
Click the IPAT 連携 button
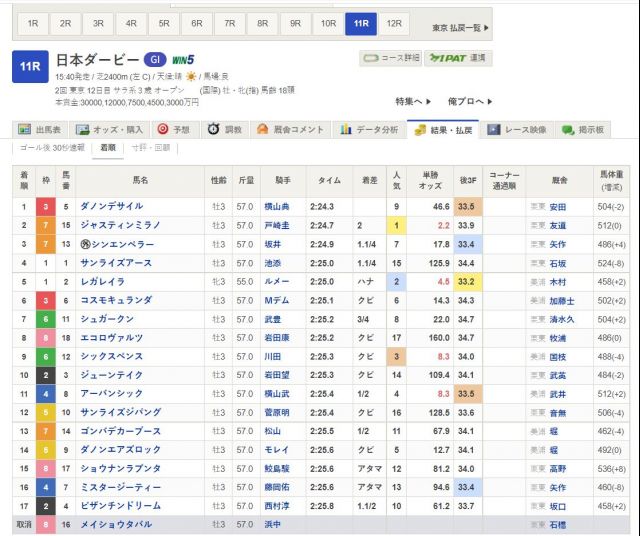coord(458,58)
